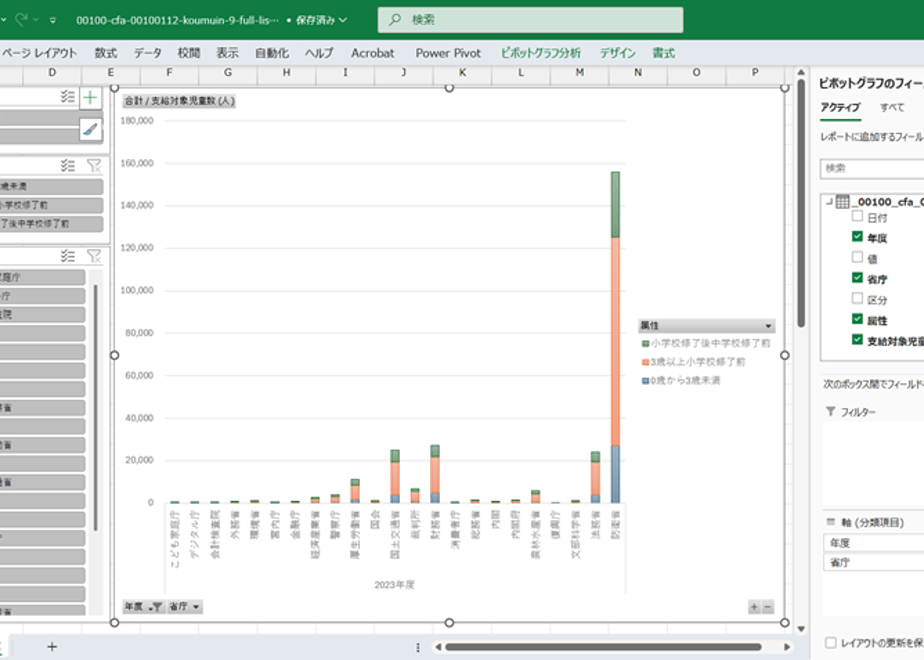
Task: Click the 検索 box in the title bar
Action: [x=530, y=20]
